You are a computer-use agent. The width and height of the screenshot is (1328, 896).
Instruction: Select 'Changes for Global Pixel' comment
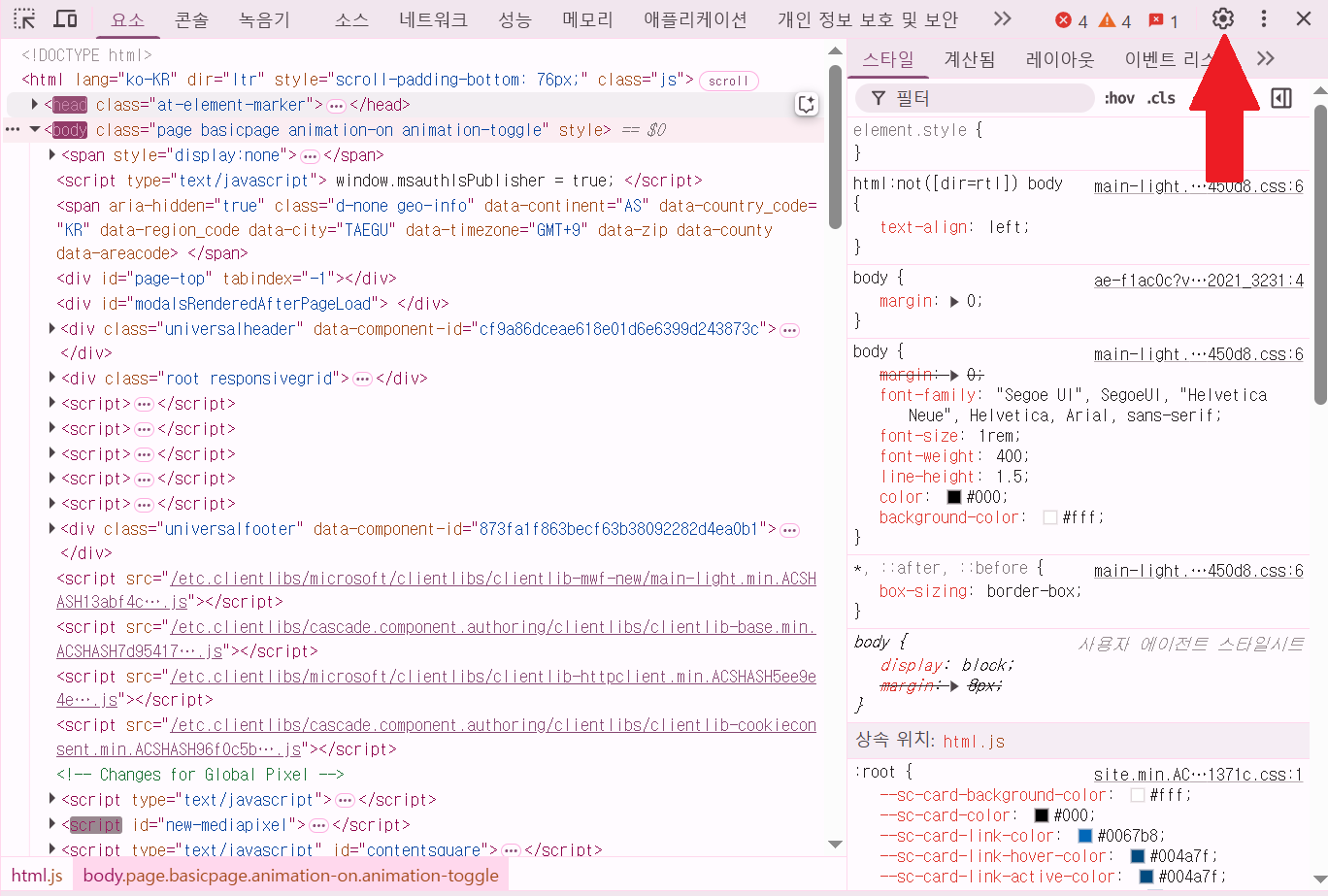pyautogui.click(x=201, y=775)
